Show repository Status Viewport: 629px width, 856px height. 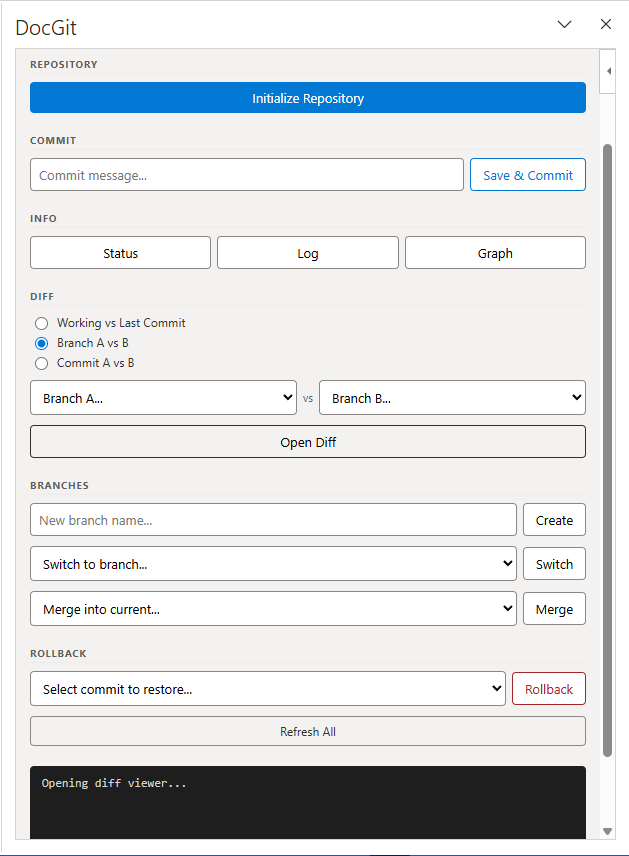coord(120,253)
